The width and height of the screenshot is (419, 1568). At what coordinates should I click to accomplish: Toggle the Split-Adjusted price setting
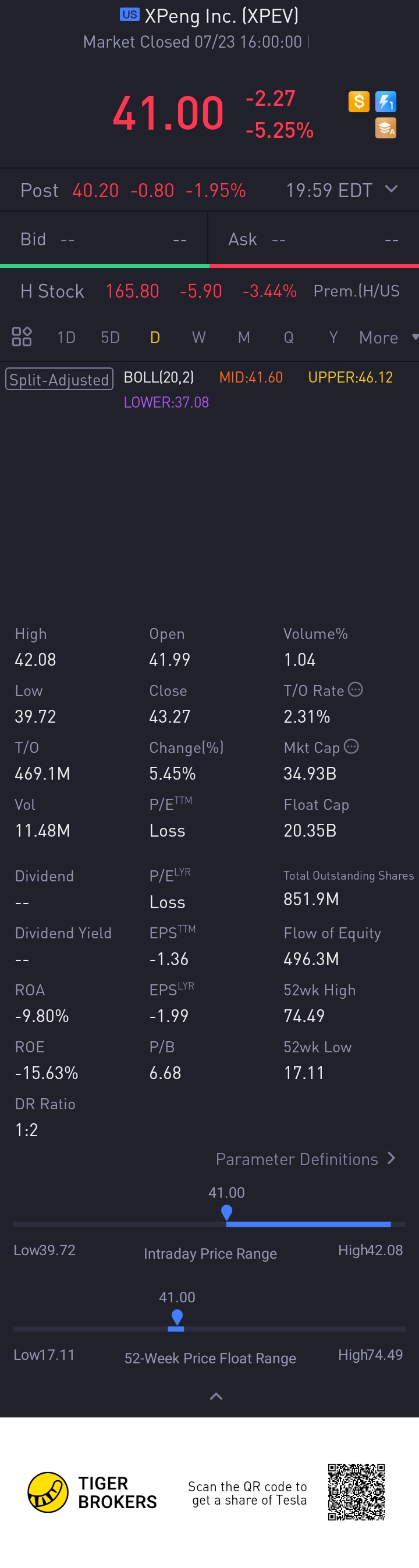pyautogui.click(x=59, y=379)
